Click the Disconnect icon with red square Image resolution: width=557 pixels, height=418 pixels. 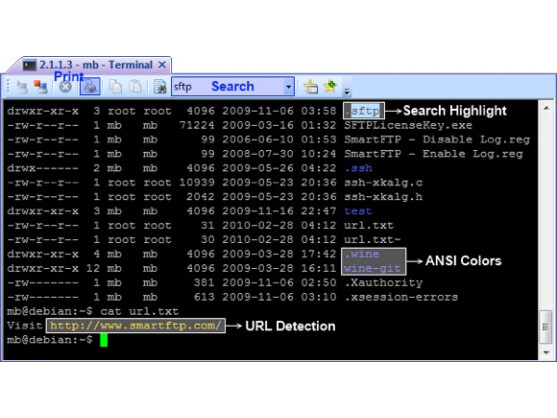(x=40, y=87)
